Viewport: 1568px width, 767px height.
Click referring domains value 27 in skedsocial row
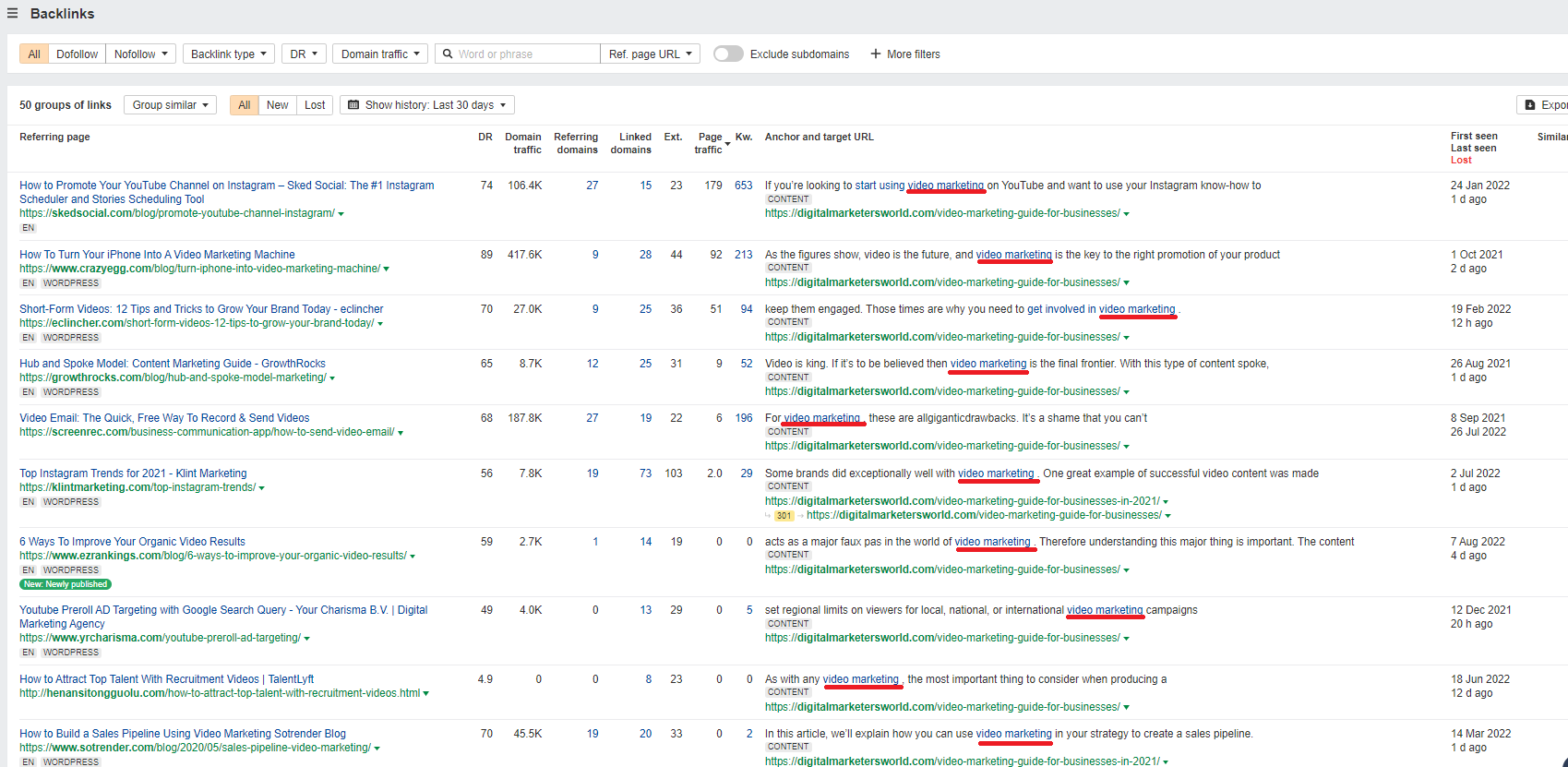pyautogui.click(x=592, y=186)
